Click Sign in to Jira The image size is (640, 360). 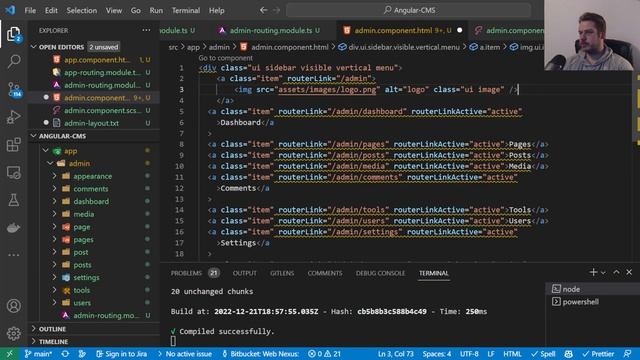tap(122, 354)
